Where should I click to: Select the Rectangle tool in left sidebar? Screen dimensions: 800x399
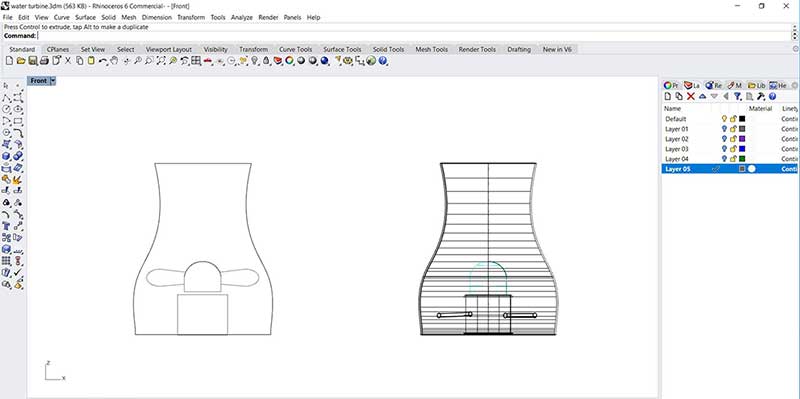coord(18,121)
